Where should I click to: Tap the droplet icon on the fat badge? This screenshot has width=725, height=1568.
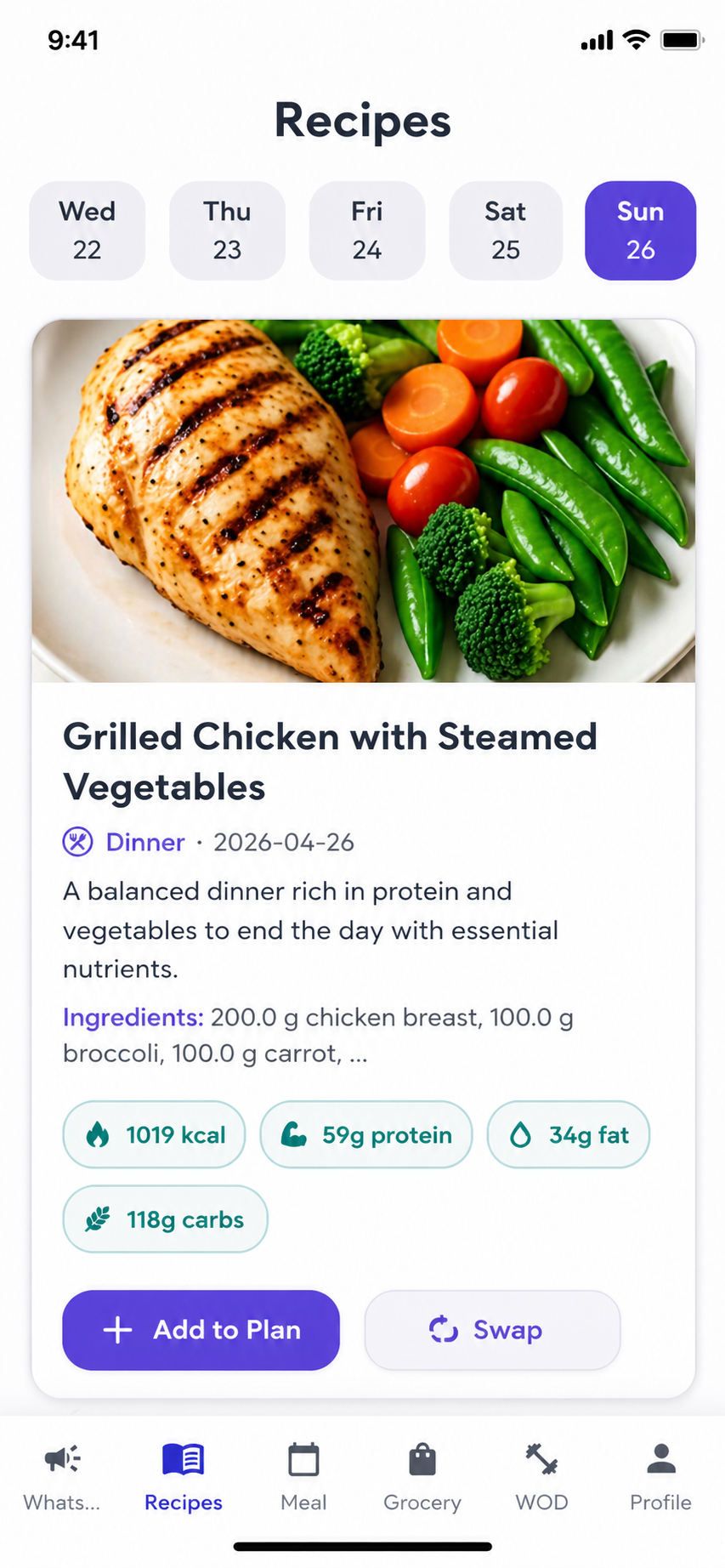point(522,1134)
